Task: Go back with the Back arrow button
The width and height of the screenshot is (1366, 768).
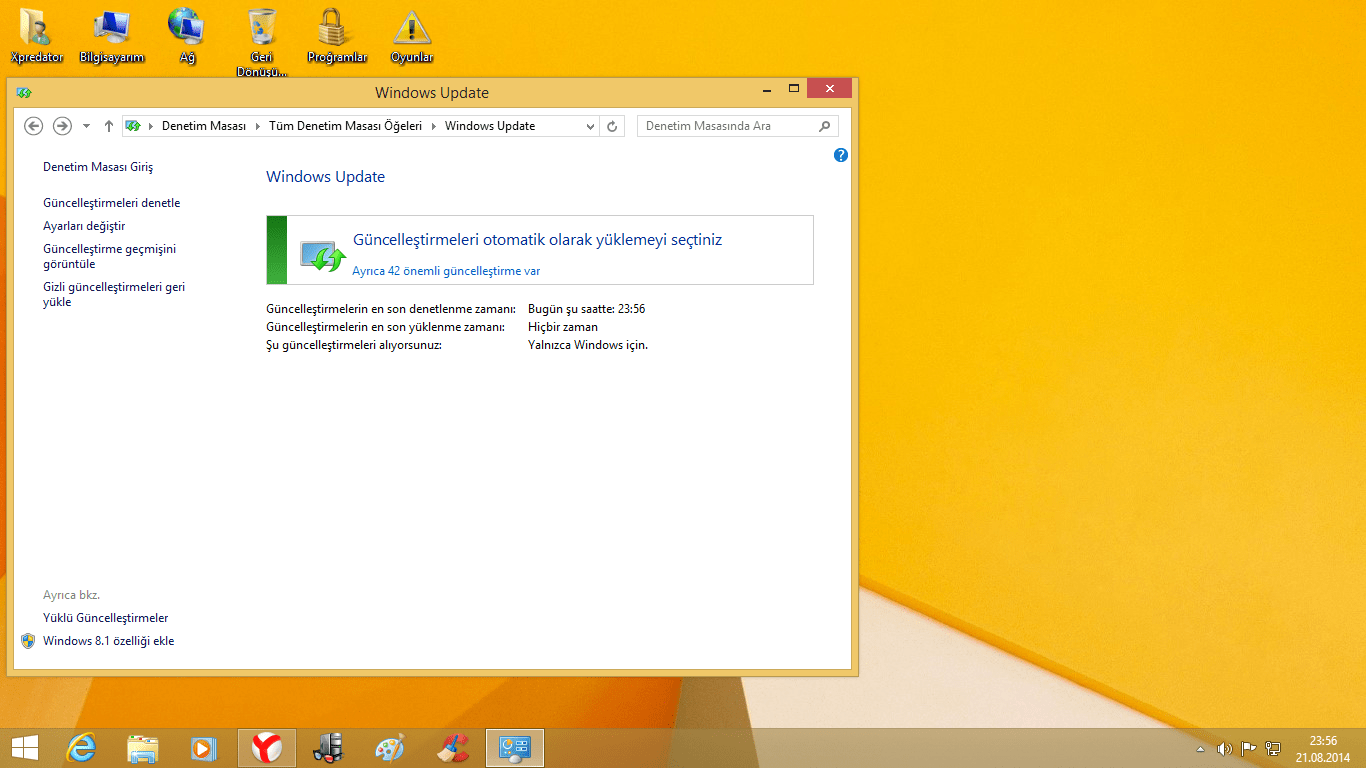Action: [34, 126]
